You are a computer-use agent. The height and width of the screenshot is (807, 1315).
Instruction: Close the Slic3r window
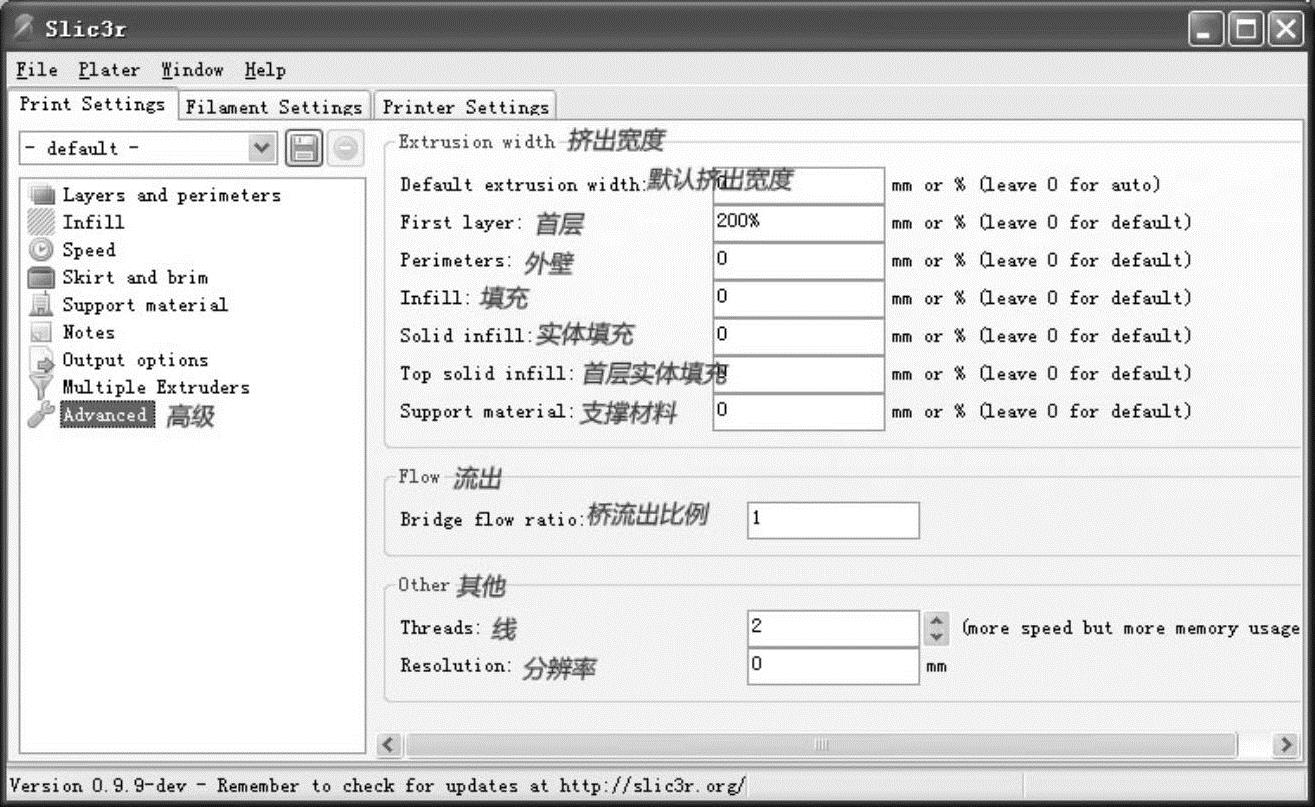(1285, 29)
